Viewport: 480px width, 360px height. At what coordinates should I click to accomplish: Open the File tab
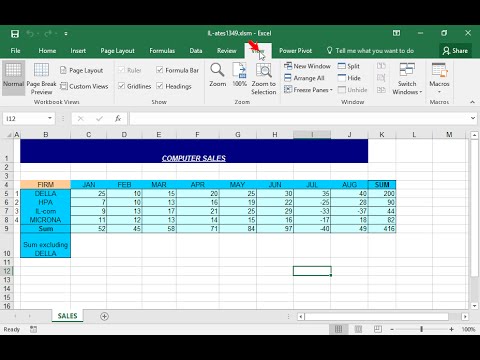click(x=15, y=51)
